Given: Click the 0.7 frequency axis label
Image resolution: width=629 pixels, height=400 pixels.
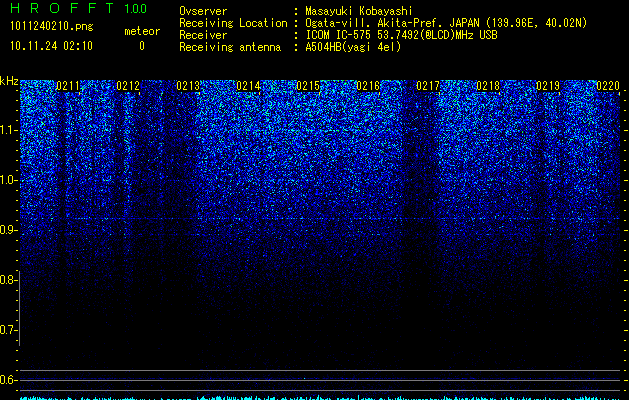Looking at the screenshot, I should pyautogui.click(x=7, y=330).
